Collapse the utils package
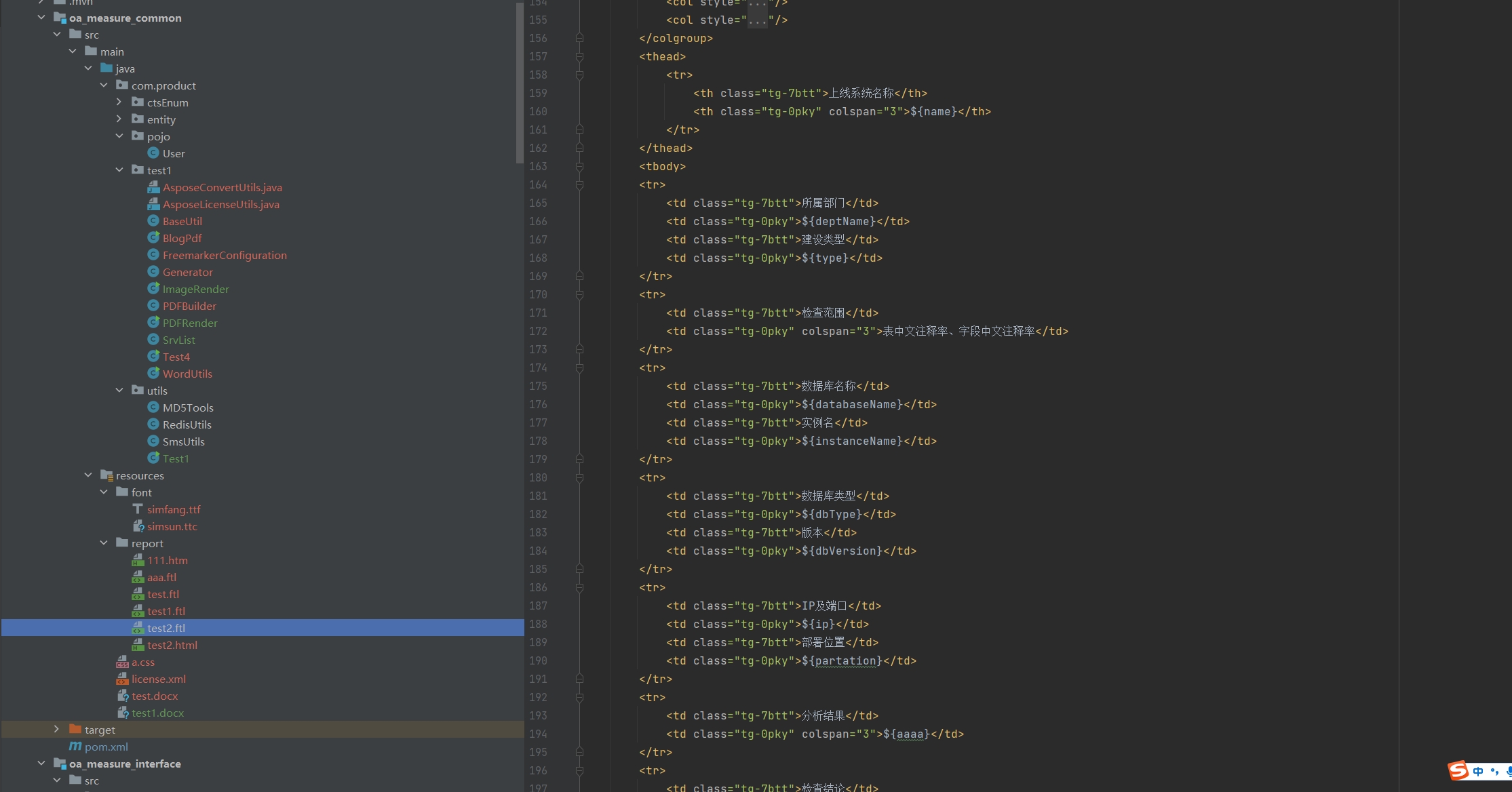1512x792 pixels. pyautogui.click(x=119, y=391)
